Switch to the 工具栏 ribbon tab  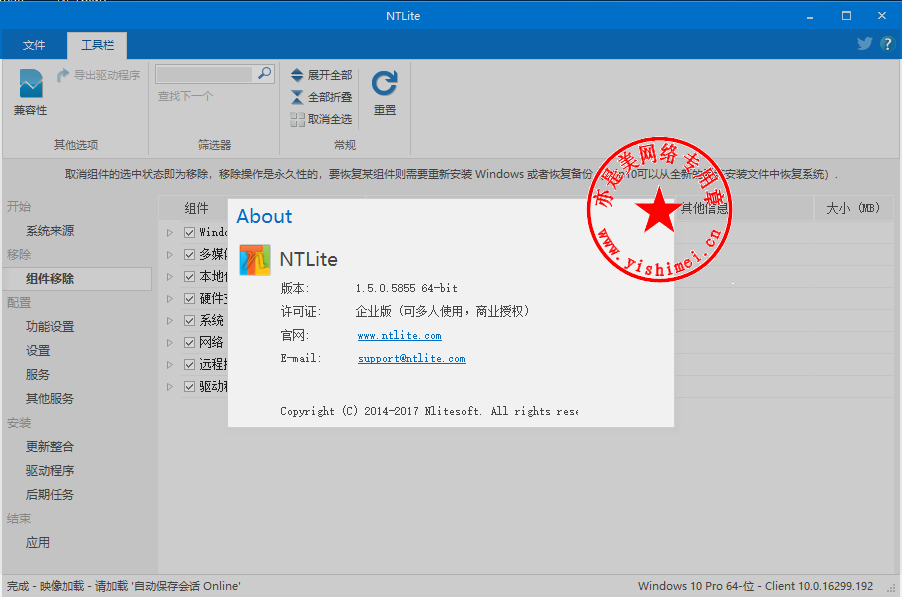coord(97,45)
